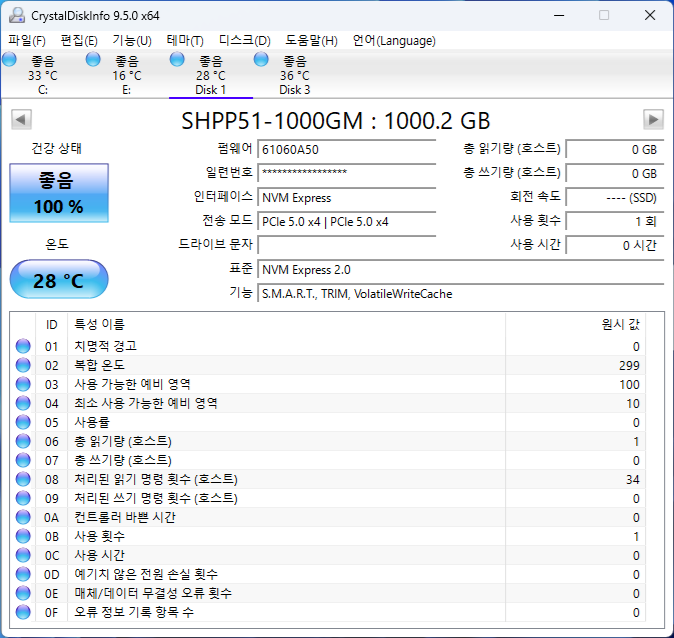
Task: Click the features field with S.M.A.R.T., TRIM
Action: (x=461, y=294)
